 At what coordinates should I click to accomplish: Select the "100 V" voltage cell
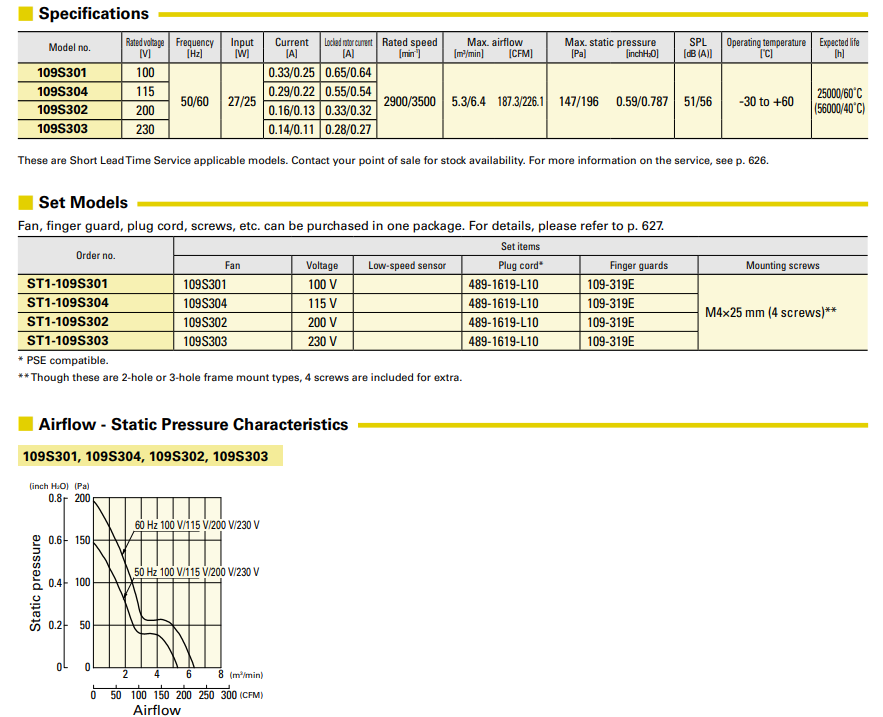pos(322,284)
